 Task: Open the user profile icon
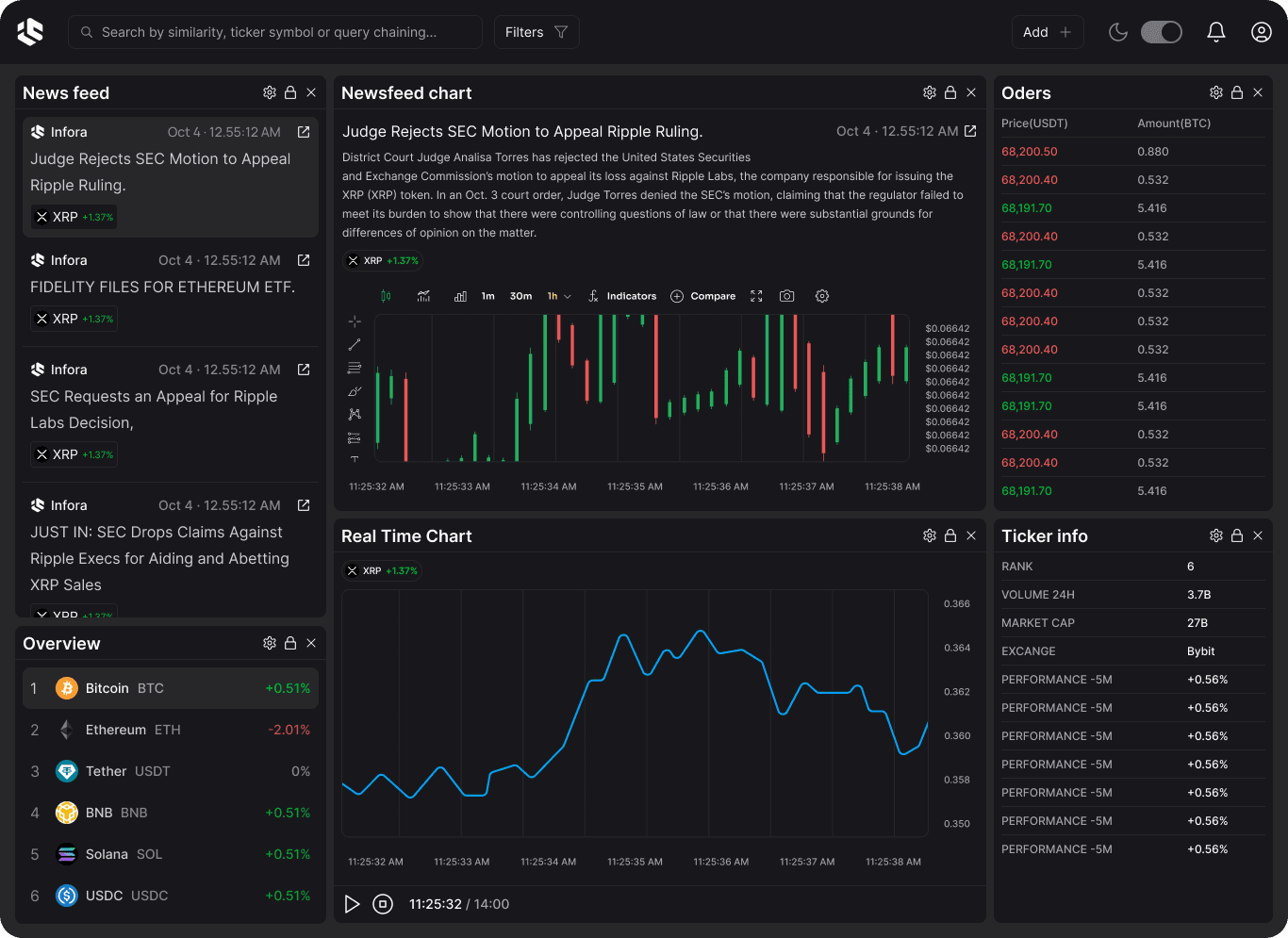coord(1262,32)
